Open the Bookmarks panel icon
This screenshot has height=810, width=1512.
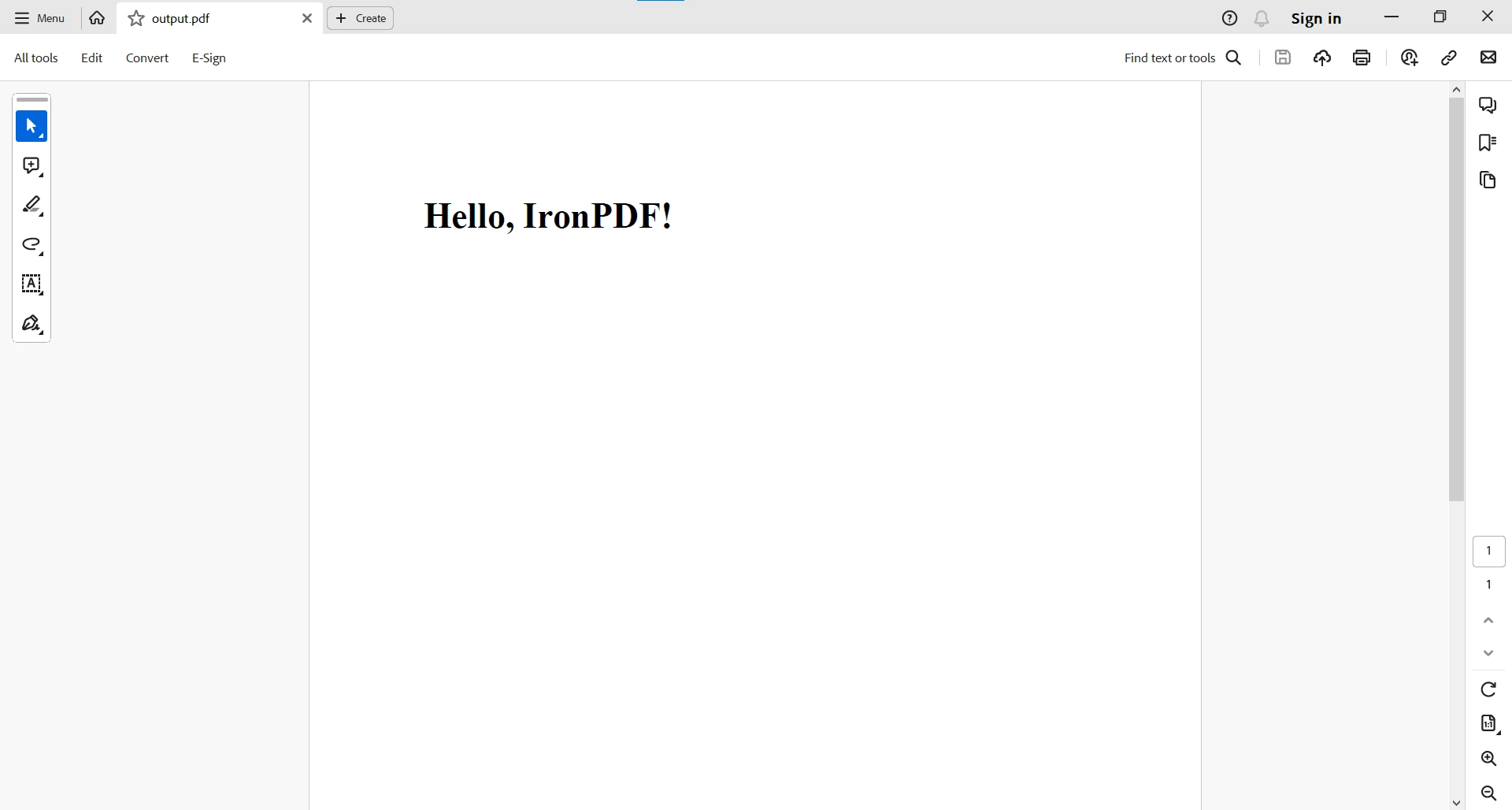(1488, 143)
